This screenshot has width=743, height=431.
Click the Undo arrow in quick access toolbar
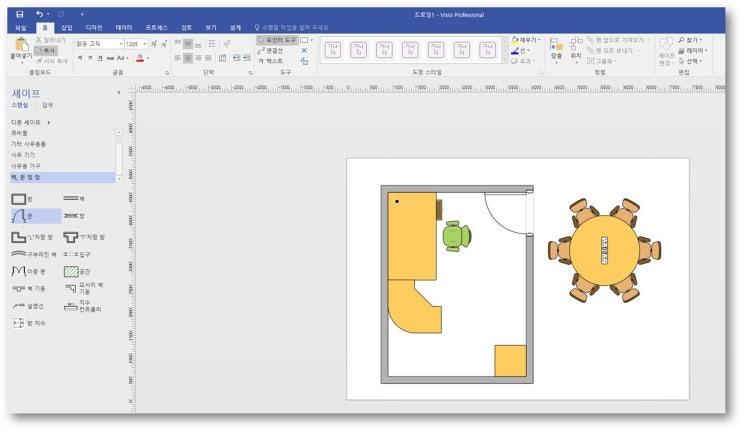(x=39, y=14)
